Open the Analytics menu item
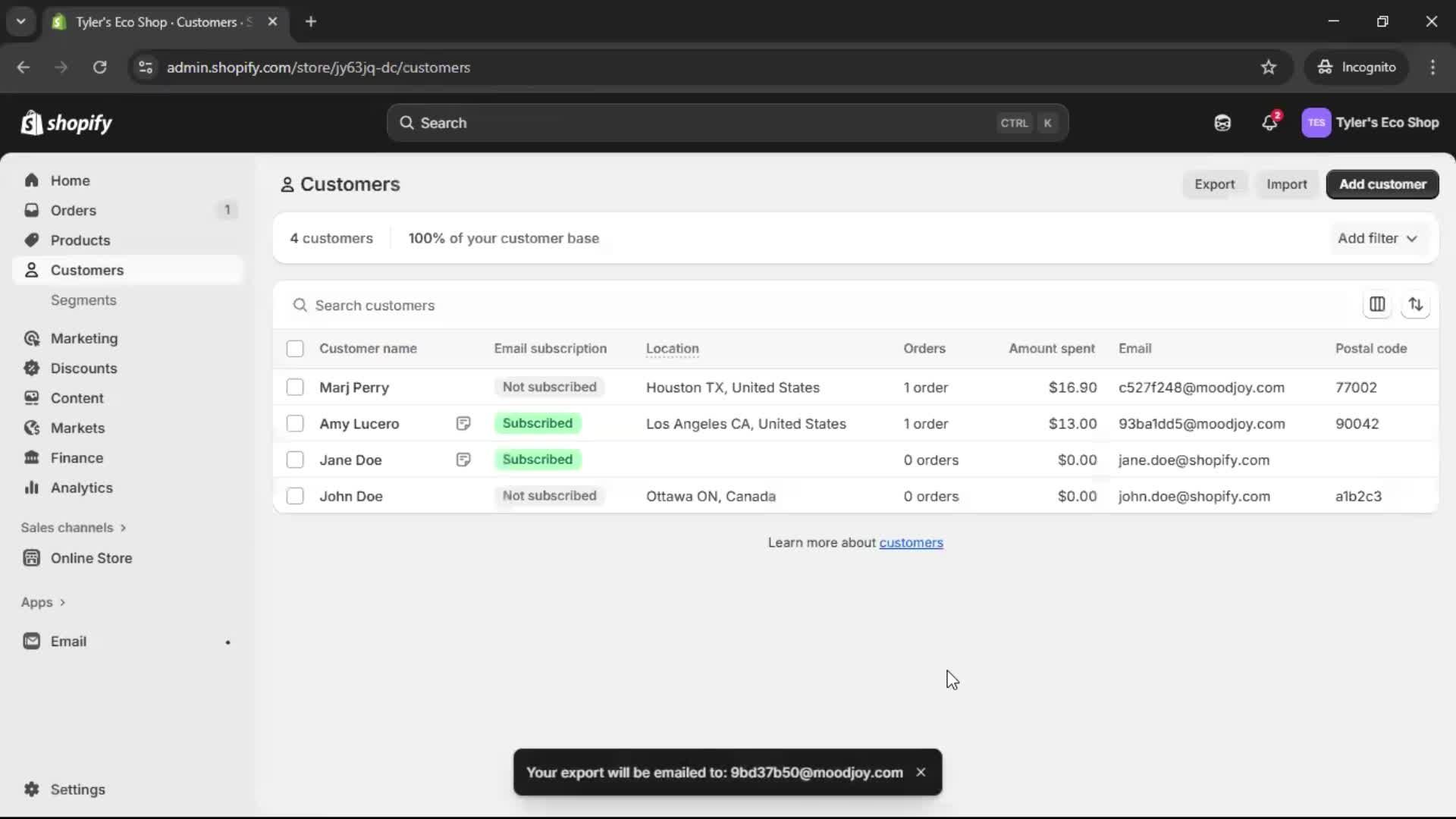The height and width of the screenshot is (819, 1456). pyautogui.click(x=81, y=488)
